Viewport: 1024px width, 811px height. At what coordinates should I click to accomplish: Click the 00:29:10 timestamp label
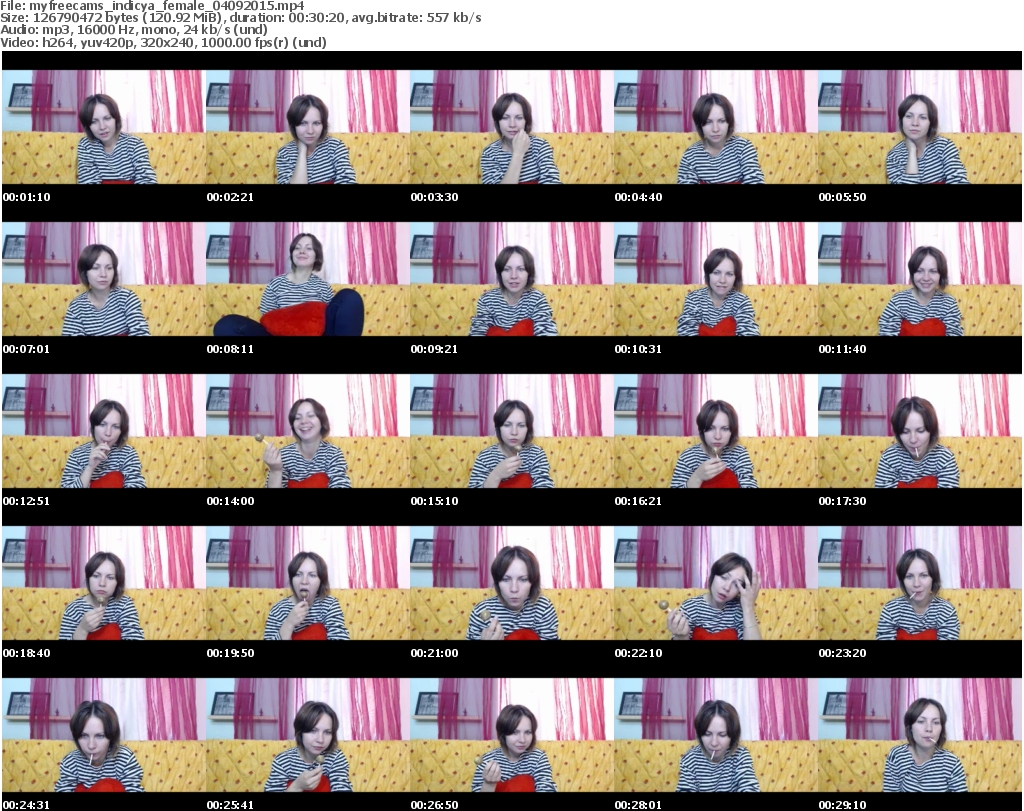tap(842, 805)
